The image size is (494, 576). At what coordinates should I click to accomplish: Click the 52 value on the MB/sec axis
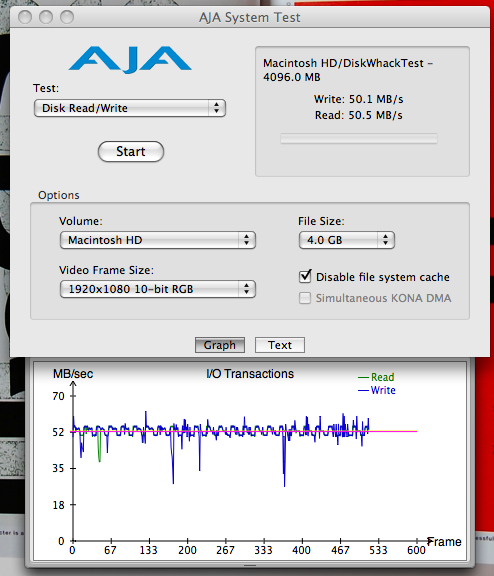pos(58,432)
